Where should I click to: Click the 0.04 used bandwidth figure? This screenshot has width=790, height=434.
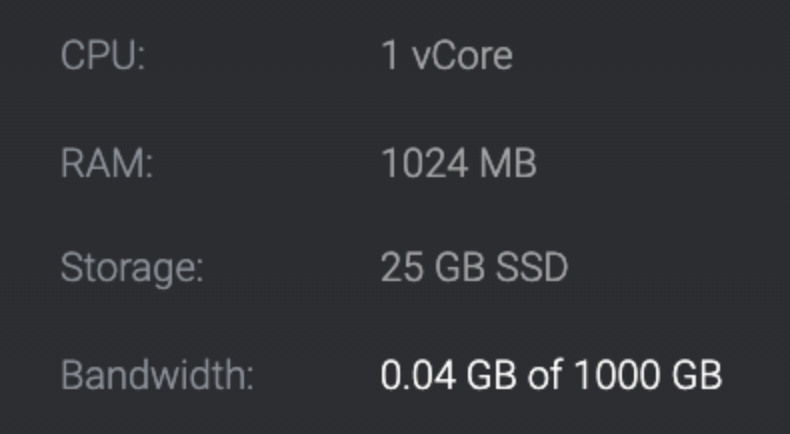(418, 376)
